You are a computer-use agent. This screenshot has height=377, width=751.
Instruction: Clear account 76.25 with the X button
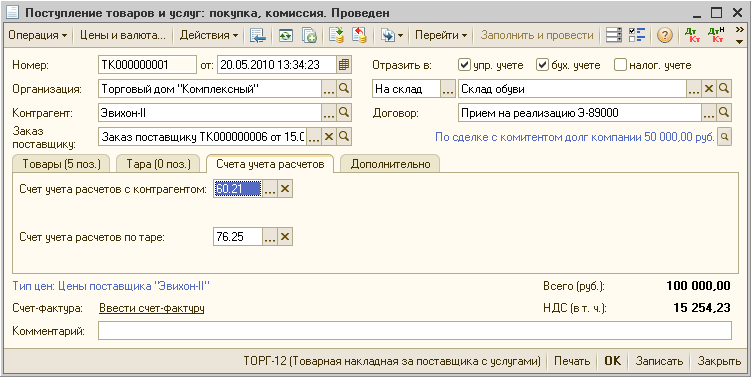(x=285, y=237)
